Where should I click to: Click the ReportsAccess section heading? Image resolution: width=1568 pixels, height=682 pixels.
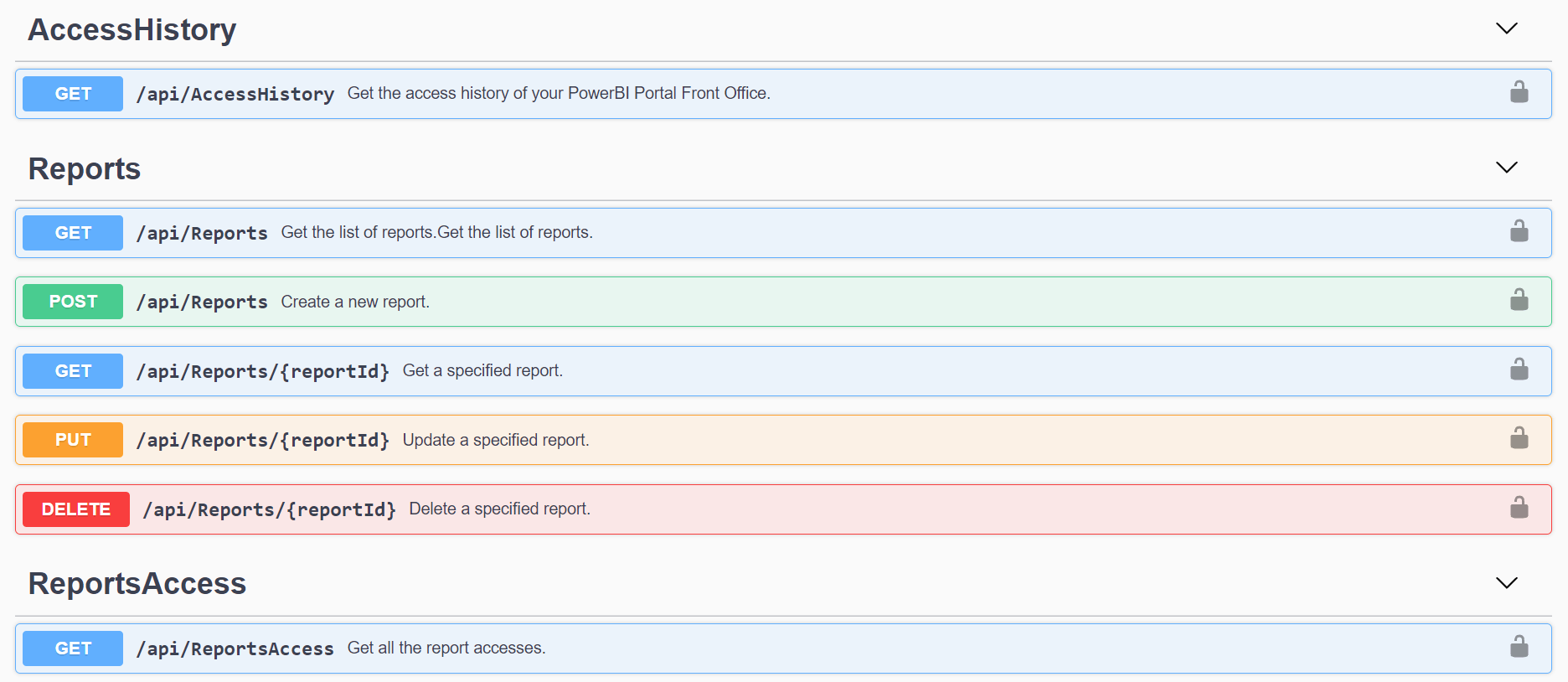(x=137, y=584)
